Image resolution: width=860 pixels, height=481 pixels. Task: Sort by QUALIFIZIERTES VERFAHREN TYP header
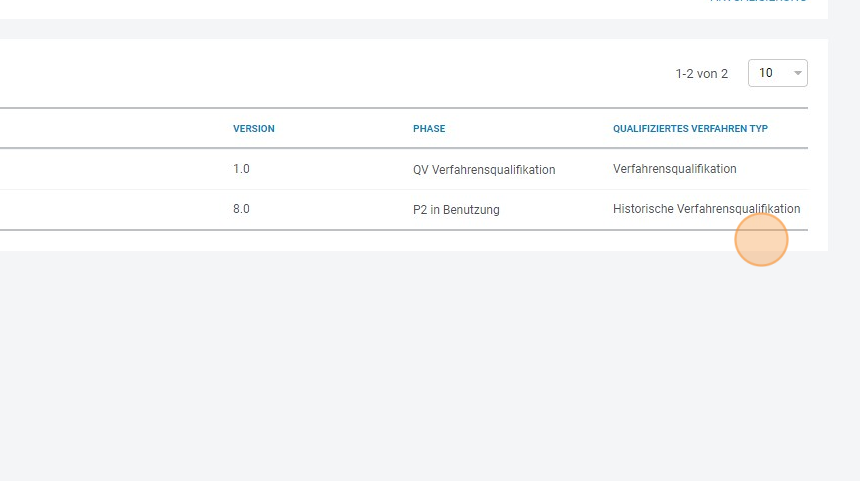pyautogui.click(x=690, y=129)
